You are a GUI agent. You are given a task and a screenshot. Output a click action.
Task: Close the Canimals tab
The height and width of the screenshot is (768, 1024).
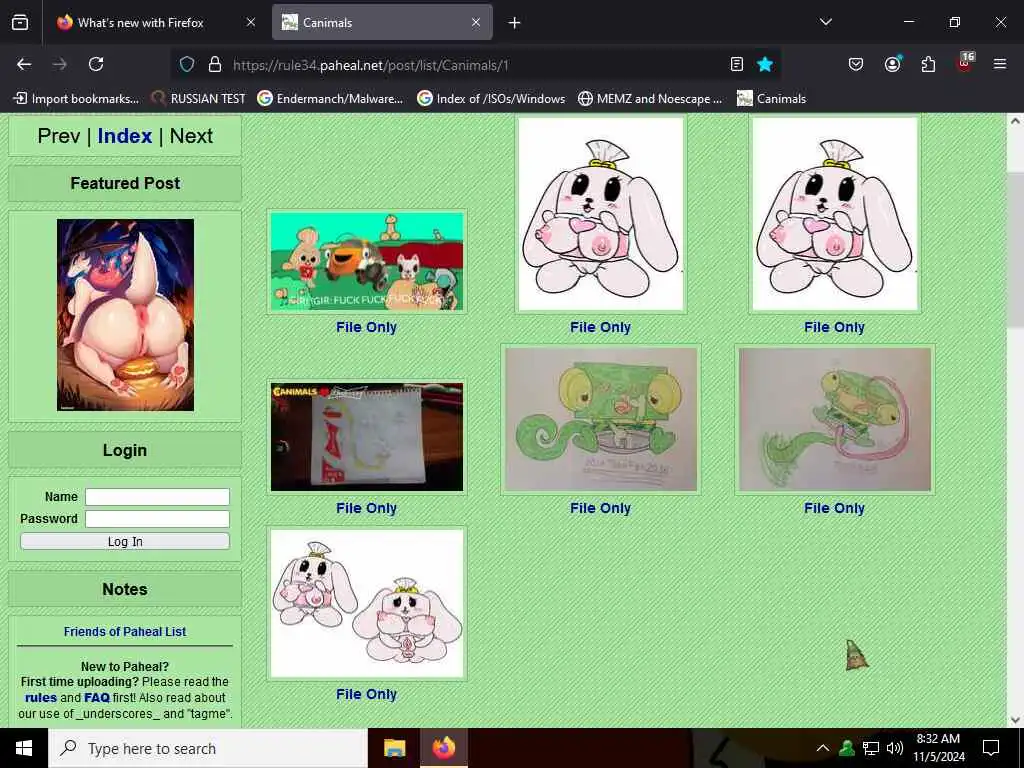(x=476, y=23)
